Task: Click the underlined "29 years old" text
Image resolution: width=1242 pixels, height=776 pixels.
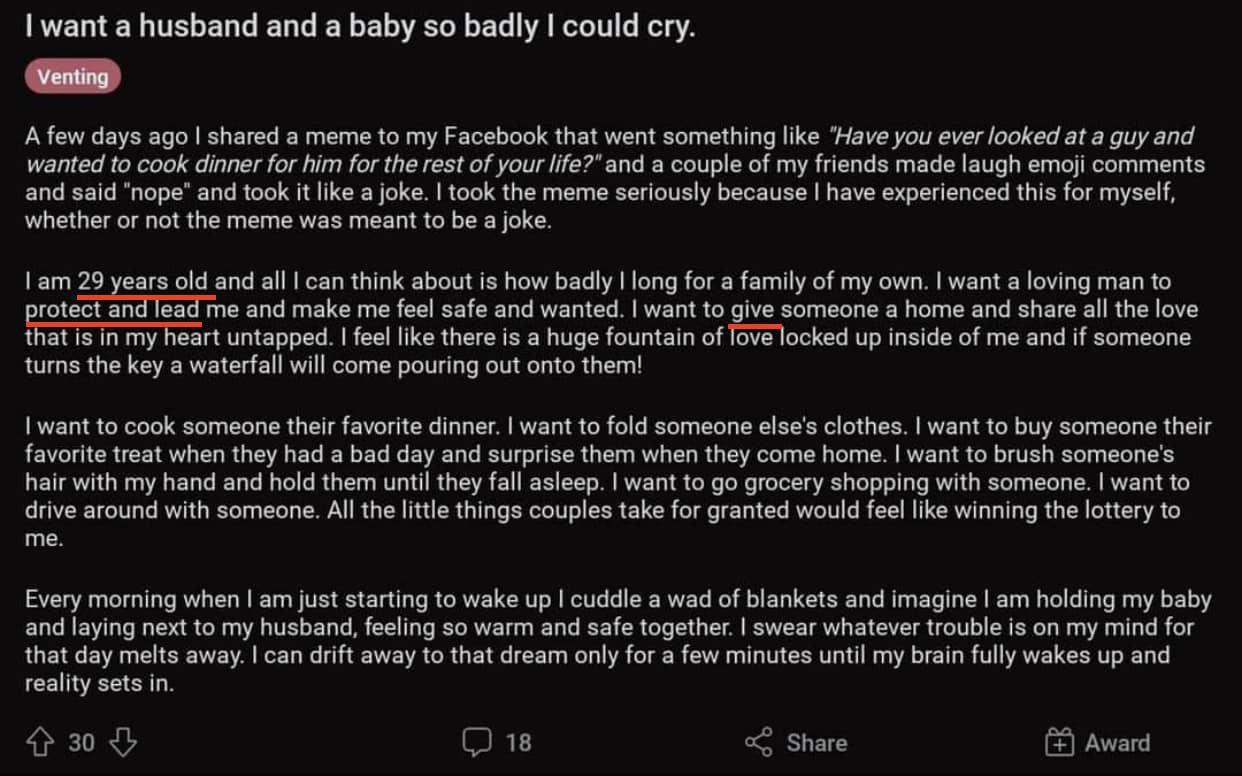Action: tap(143, 282)
